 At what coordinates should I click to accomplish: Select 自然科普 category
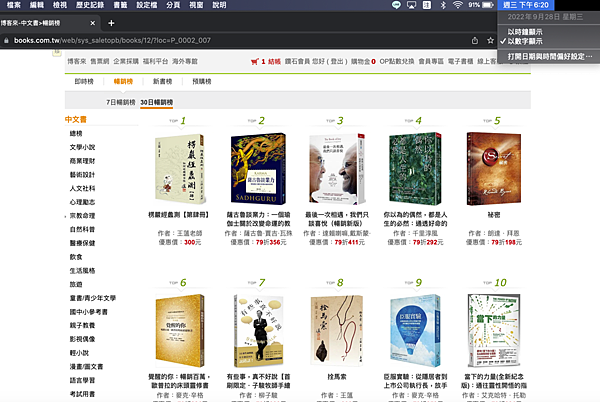(x=82, y=229)
